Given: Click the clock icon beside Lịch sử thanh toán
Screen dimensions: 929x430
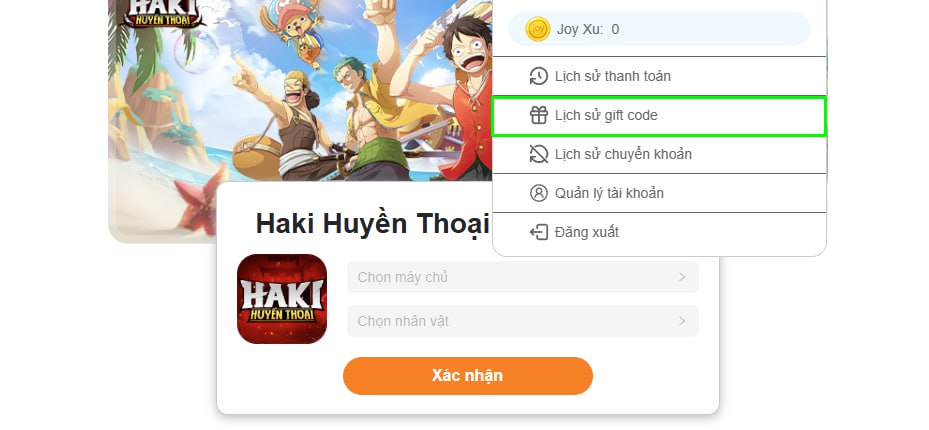Looking at the screenshot, I should click(x=539, y=76).
